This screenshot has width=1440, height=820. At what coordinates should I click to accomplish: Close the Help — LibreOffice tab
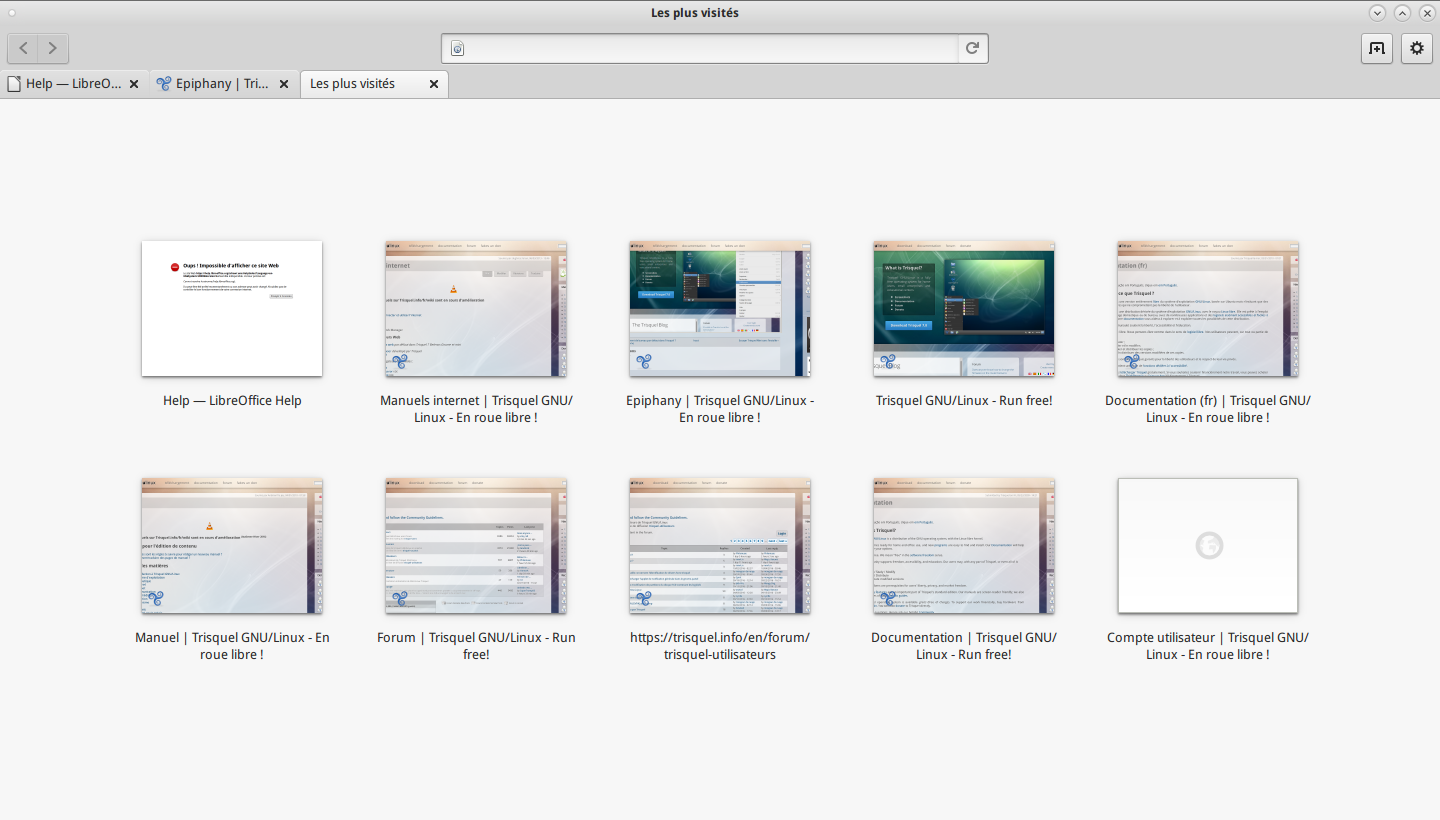pos(134,84)
